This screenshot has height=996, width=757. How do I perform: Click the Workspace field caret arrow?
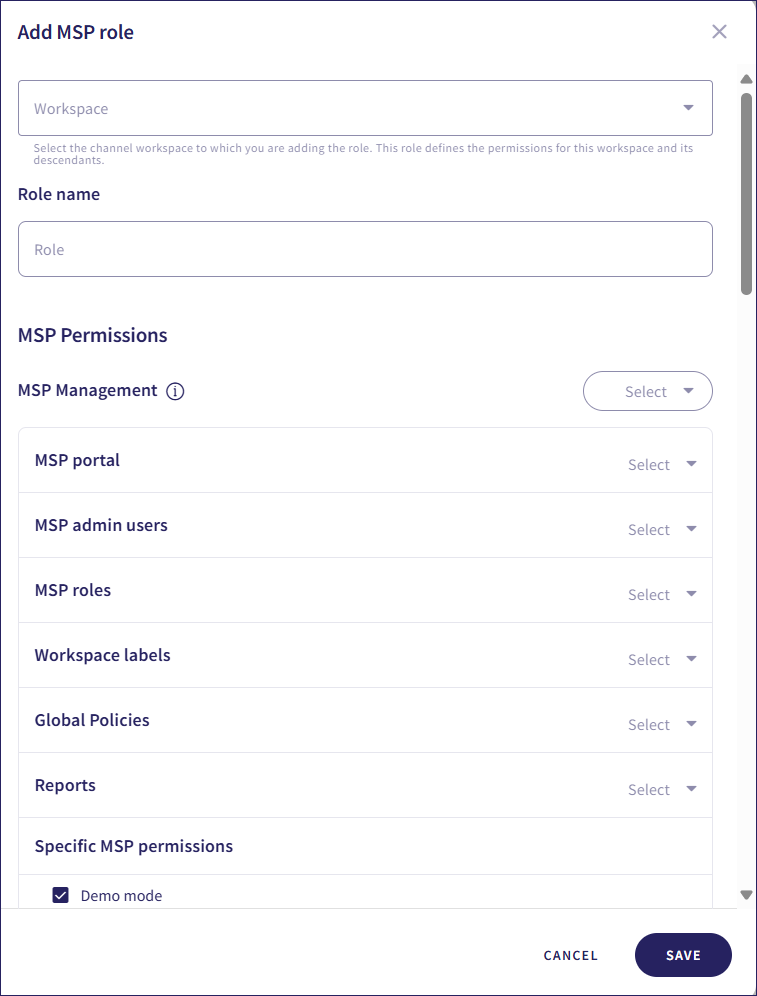tap(688, 108)
